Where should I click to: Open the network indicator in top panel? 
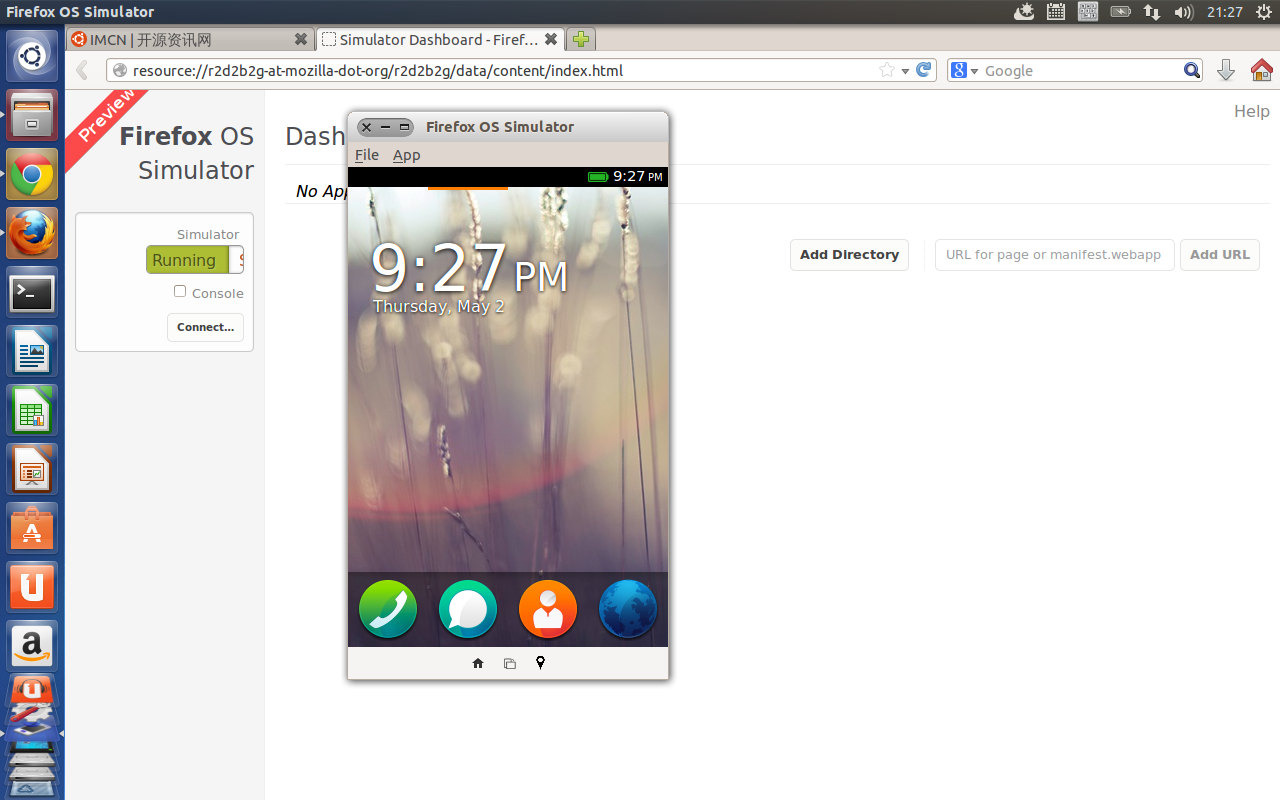click(1152, 12)
